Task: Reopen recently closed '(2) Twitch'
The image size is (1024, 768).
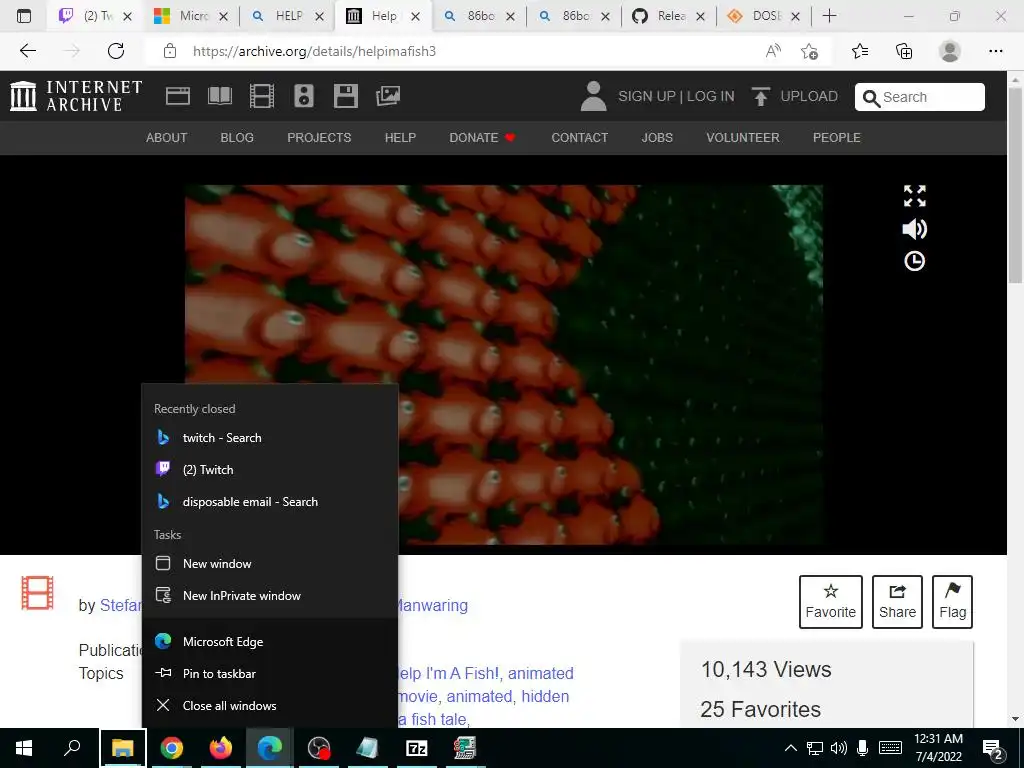Action: pos(270,470)
